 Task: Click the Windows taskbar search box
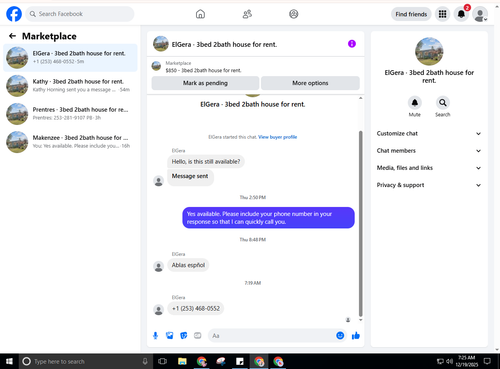click(86, 361)
